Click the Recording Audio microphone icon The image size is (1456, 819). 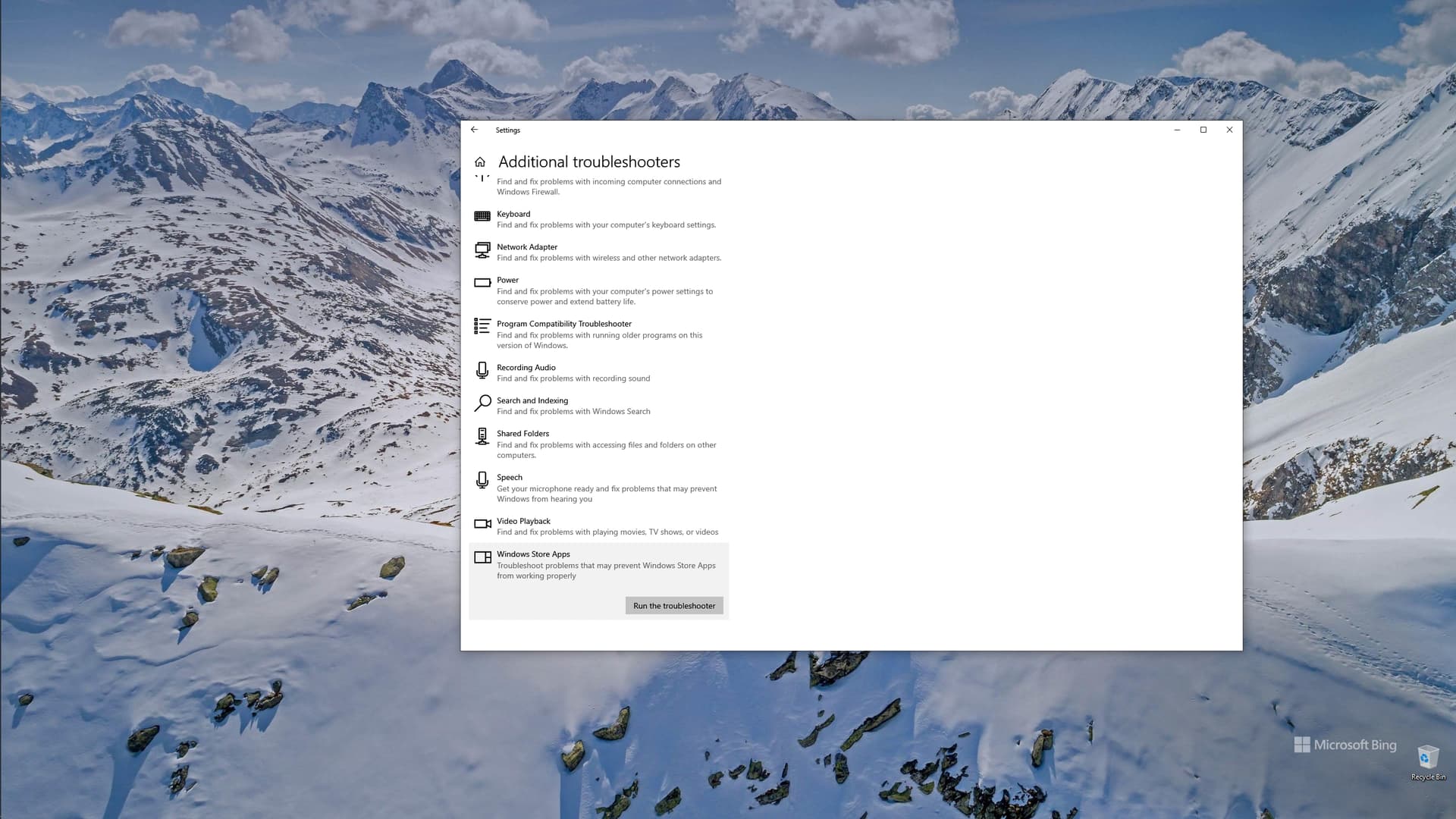[482, 370]
